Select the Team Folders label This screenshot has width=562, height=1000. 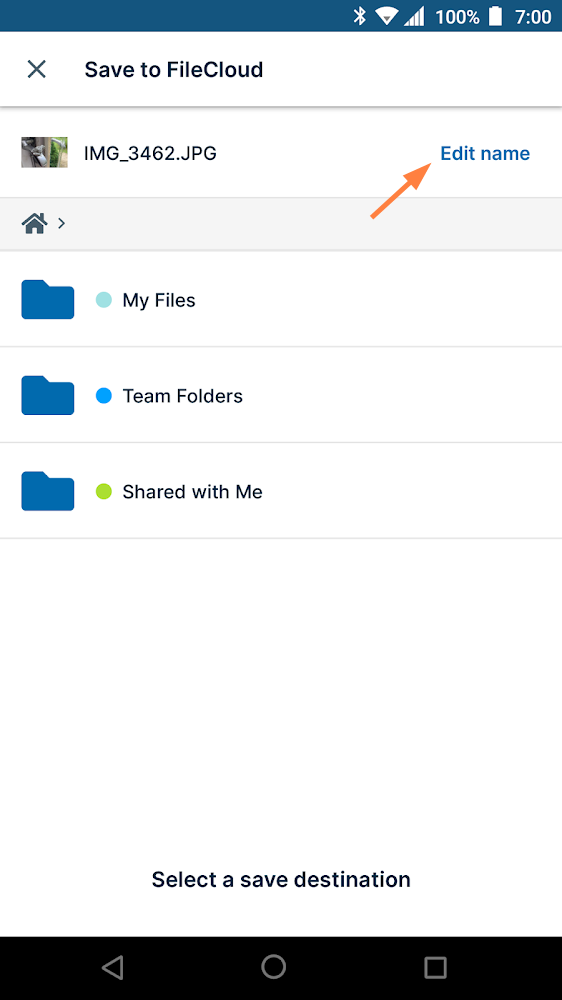point(182,396)
